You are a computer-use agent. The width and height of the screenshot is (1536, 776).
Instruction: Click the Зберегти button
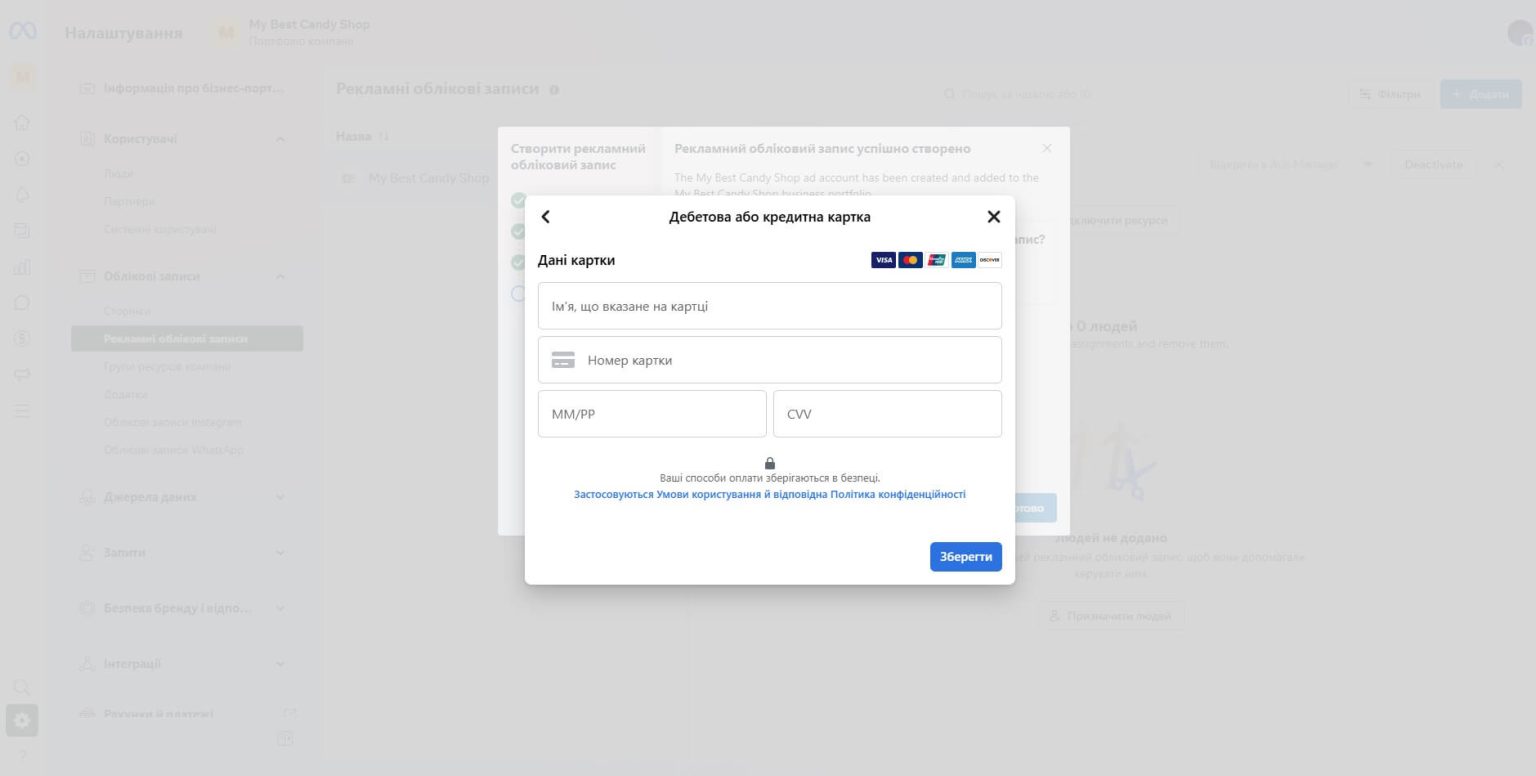coord(965,556)
